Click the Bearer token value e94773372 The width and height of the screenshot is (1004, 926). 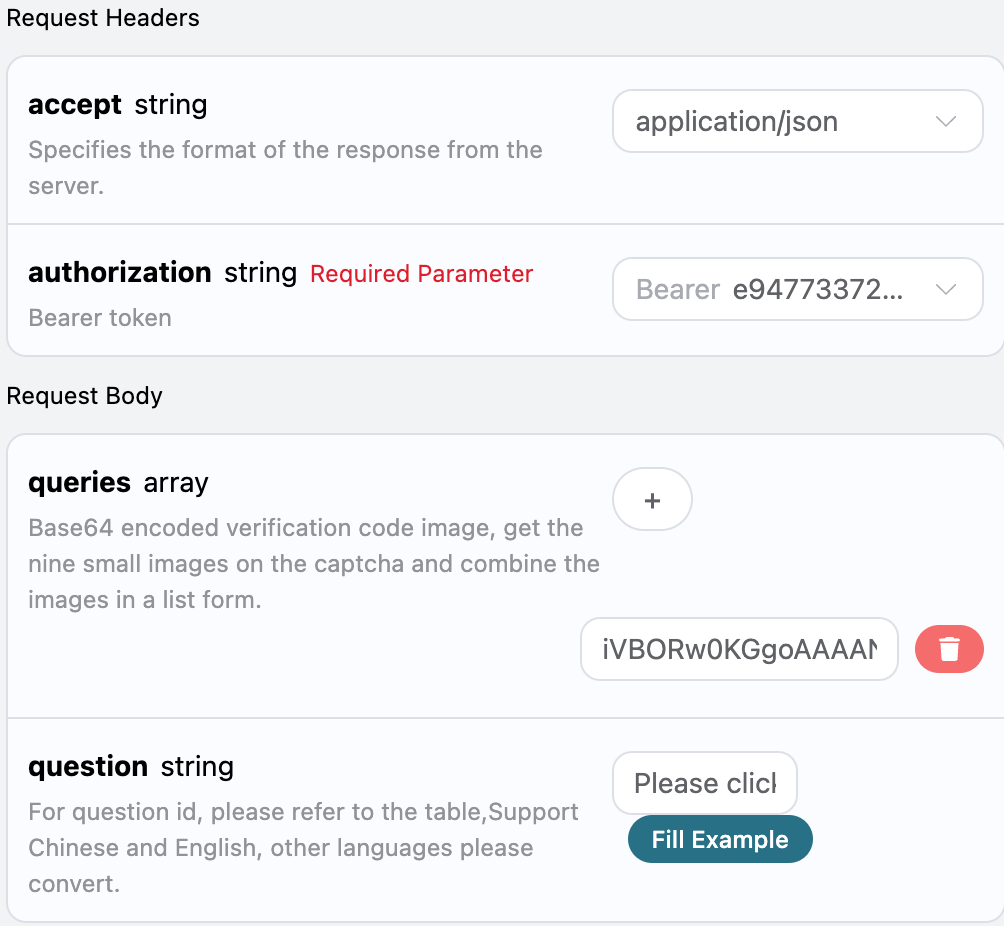[818, 290]
